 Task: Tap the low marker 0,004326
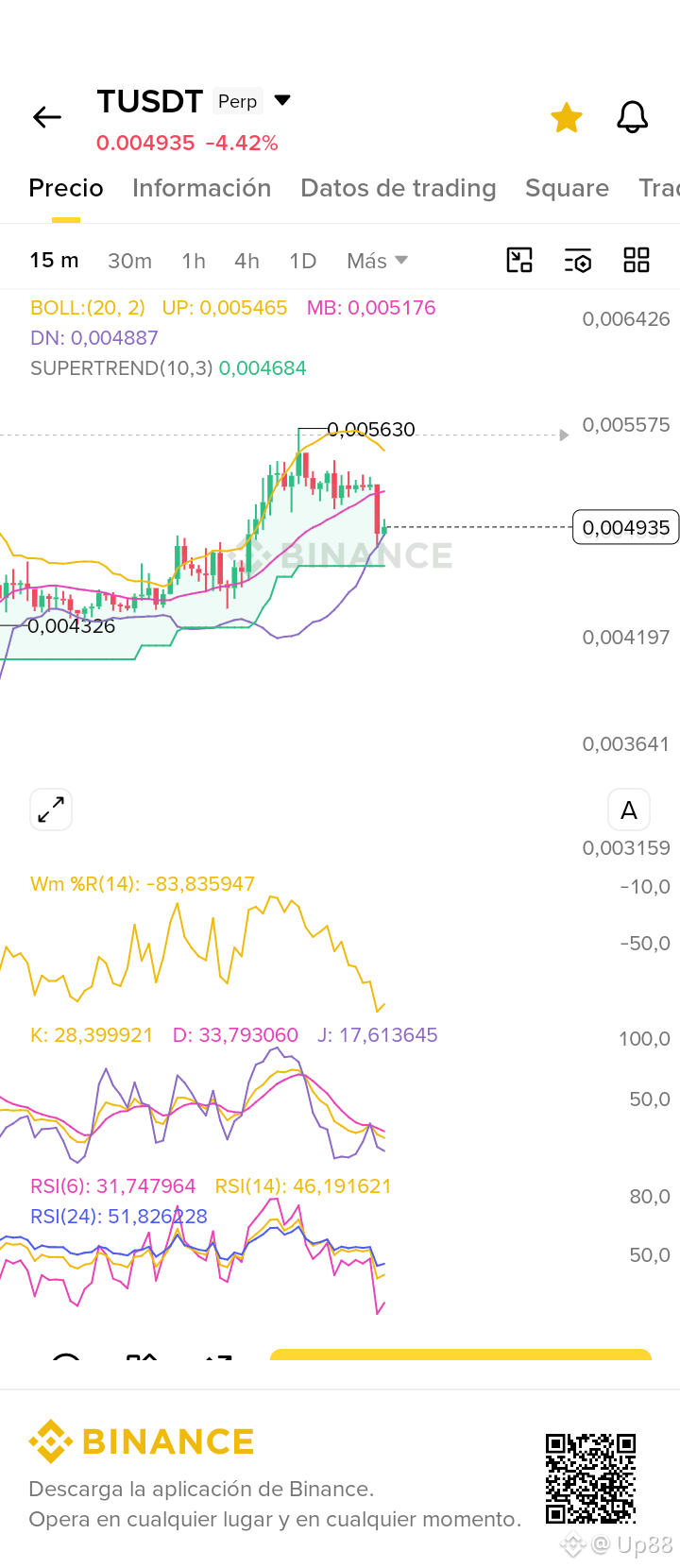[x=71, y=626]
